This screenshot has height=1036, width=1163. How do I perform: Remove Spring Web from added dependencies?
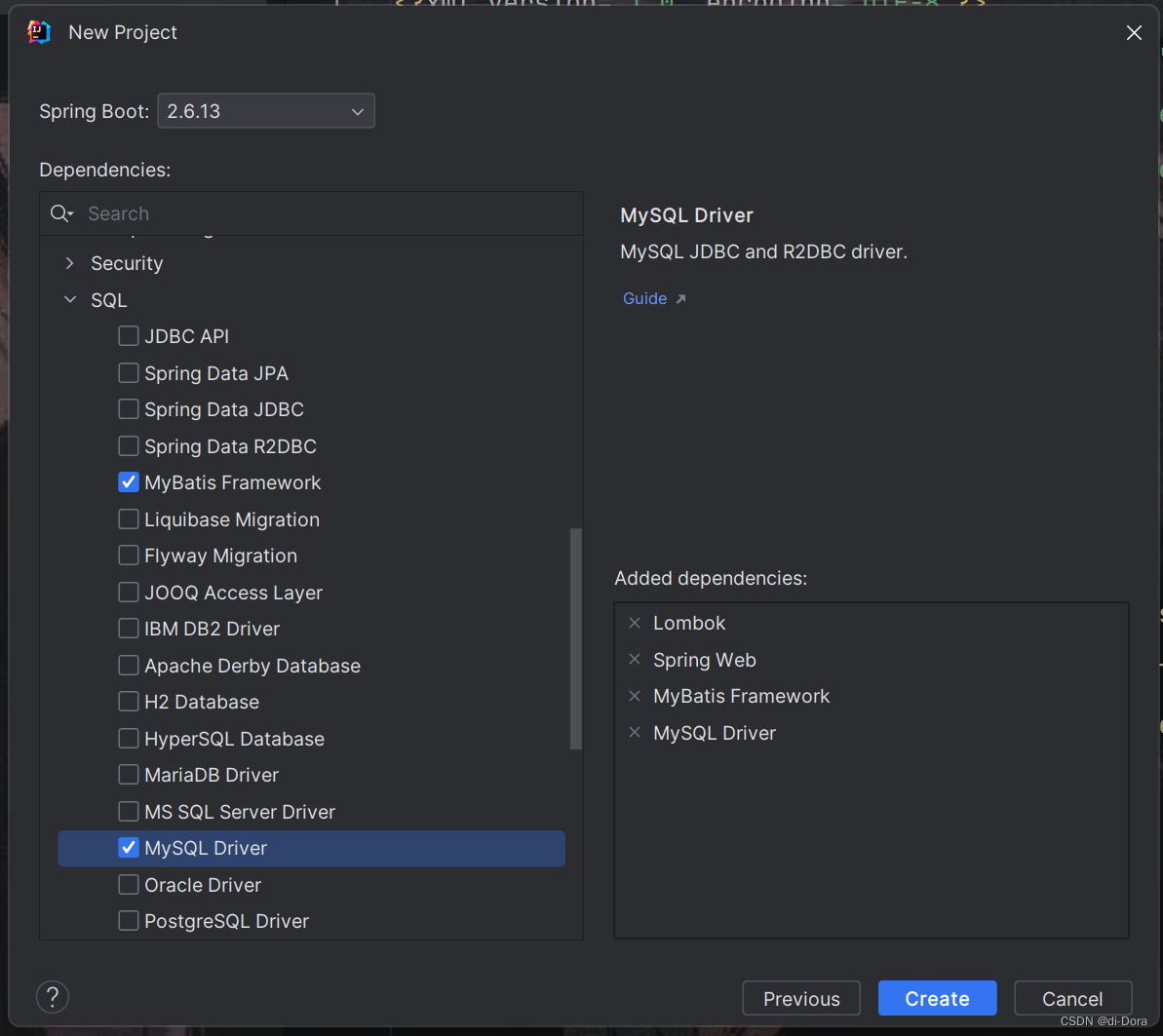click(x=635, y=659)
